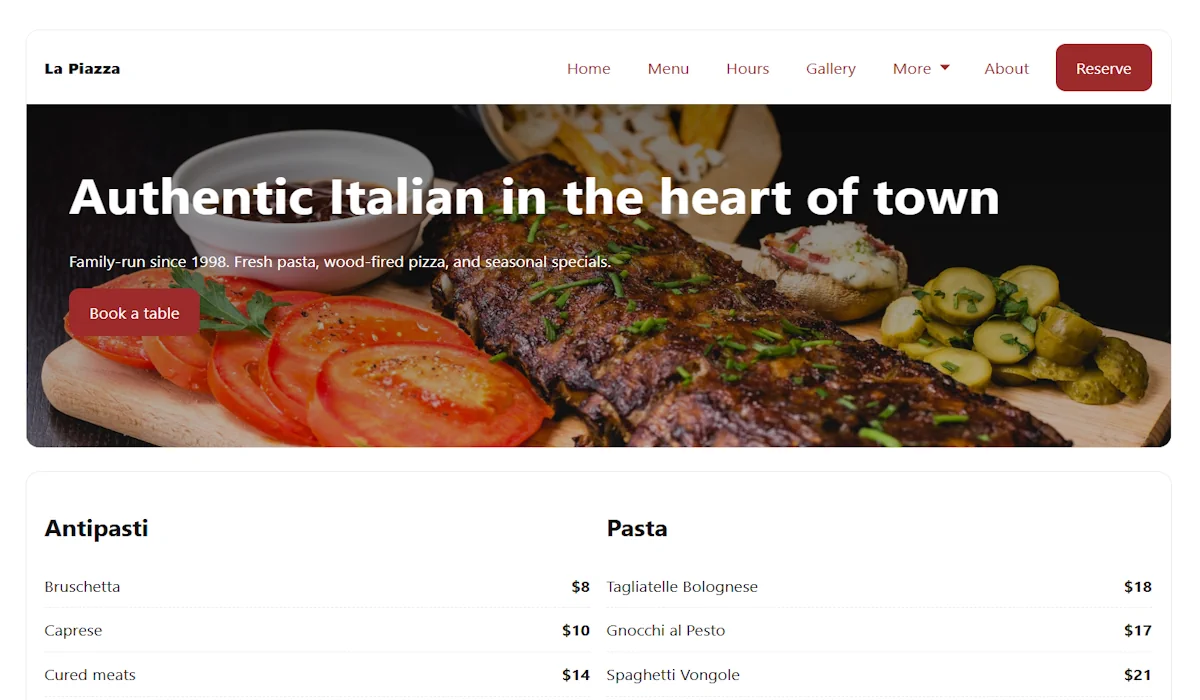Go to the Home nav link
This screenshot has height=700, width=1200.
click(588, 68)
